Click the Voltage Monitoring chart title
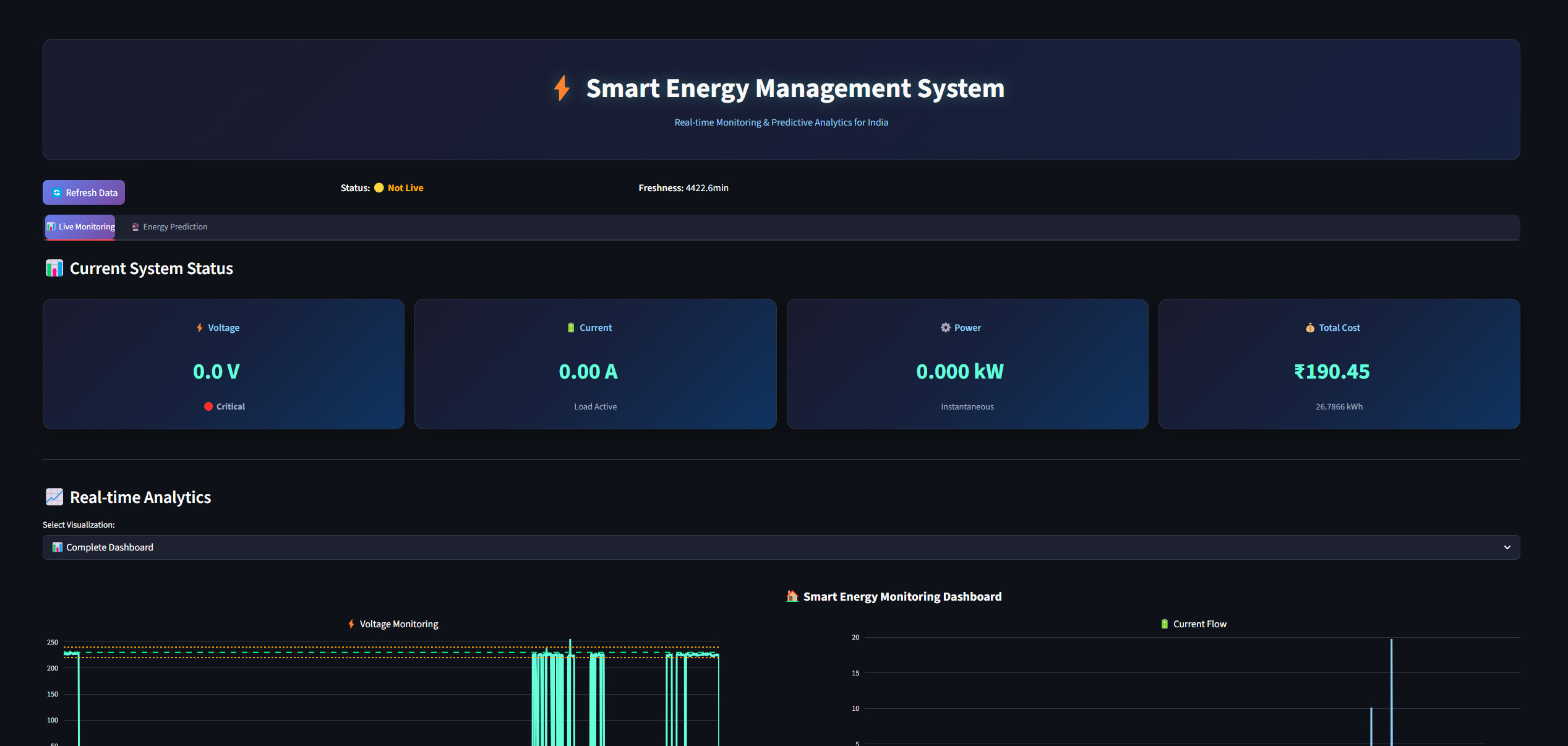Screen dimensions: 1568x746 click(x=399, y=624)
